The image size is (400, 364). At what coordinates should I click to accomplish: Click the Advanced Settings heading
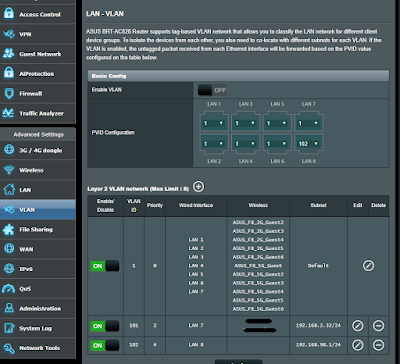(38, 135)
